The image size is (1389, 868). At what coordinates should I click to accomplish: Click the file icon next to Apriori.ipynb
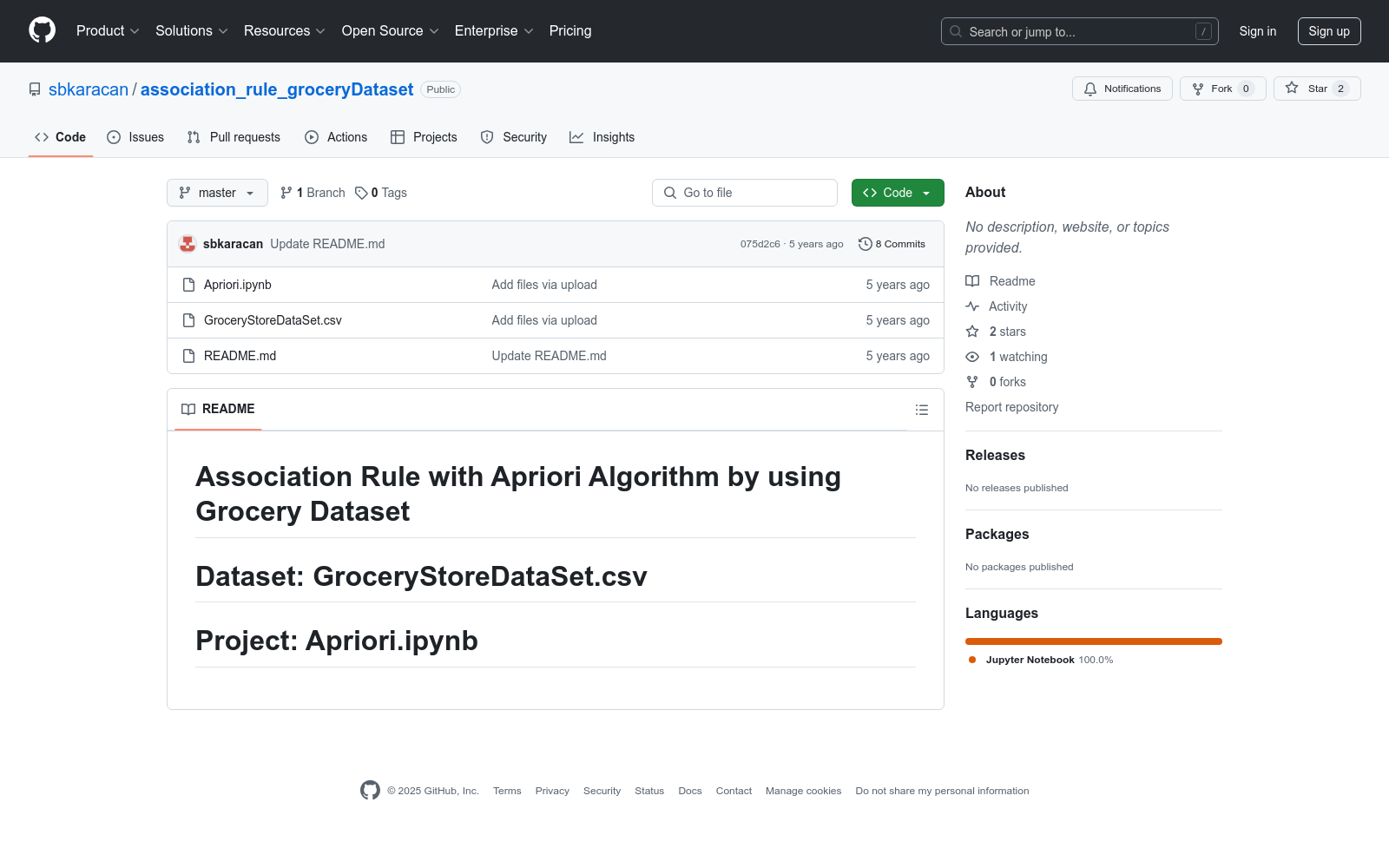188,285
